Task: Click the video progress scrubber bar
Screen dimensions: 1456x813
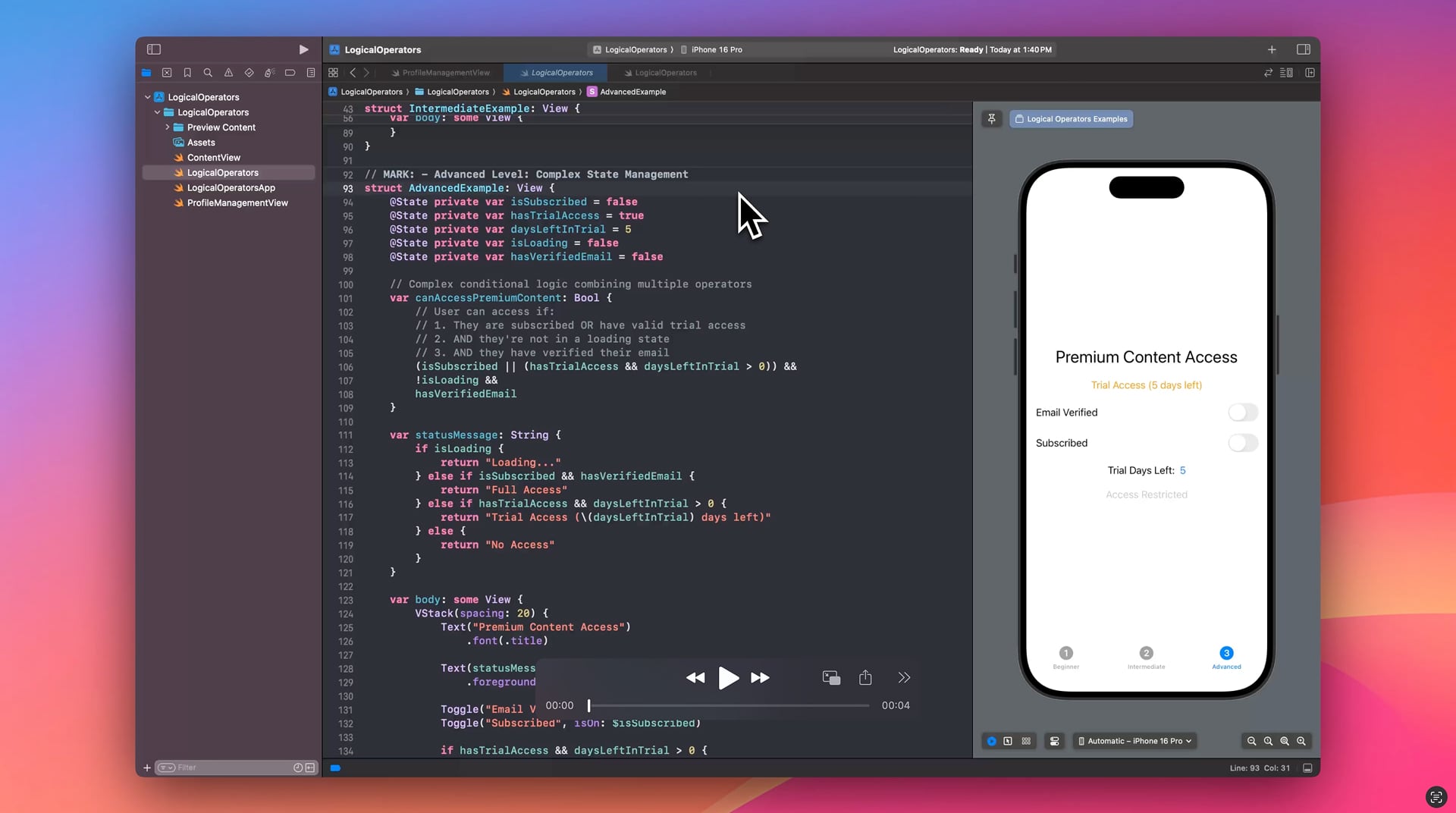Action: tap(729, 705)
